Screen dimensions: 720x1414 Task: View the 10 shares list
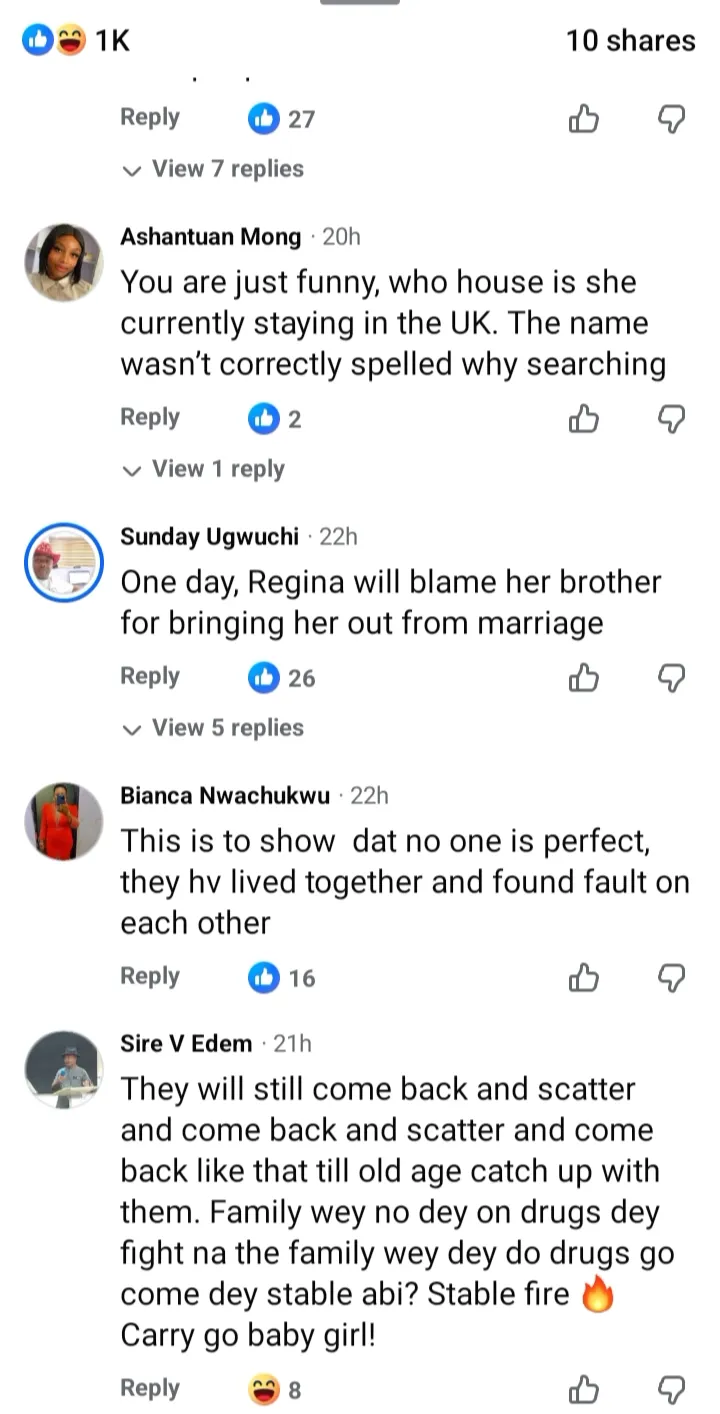pyautogui.click(x=630, y=41)
